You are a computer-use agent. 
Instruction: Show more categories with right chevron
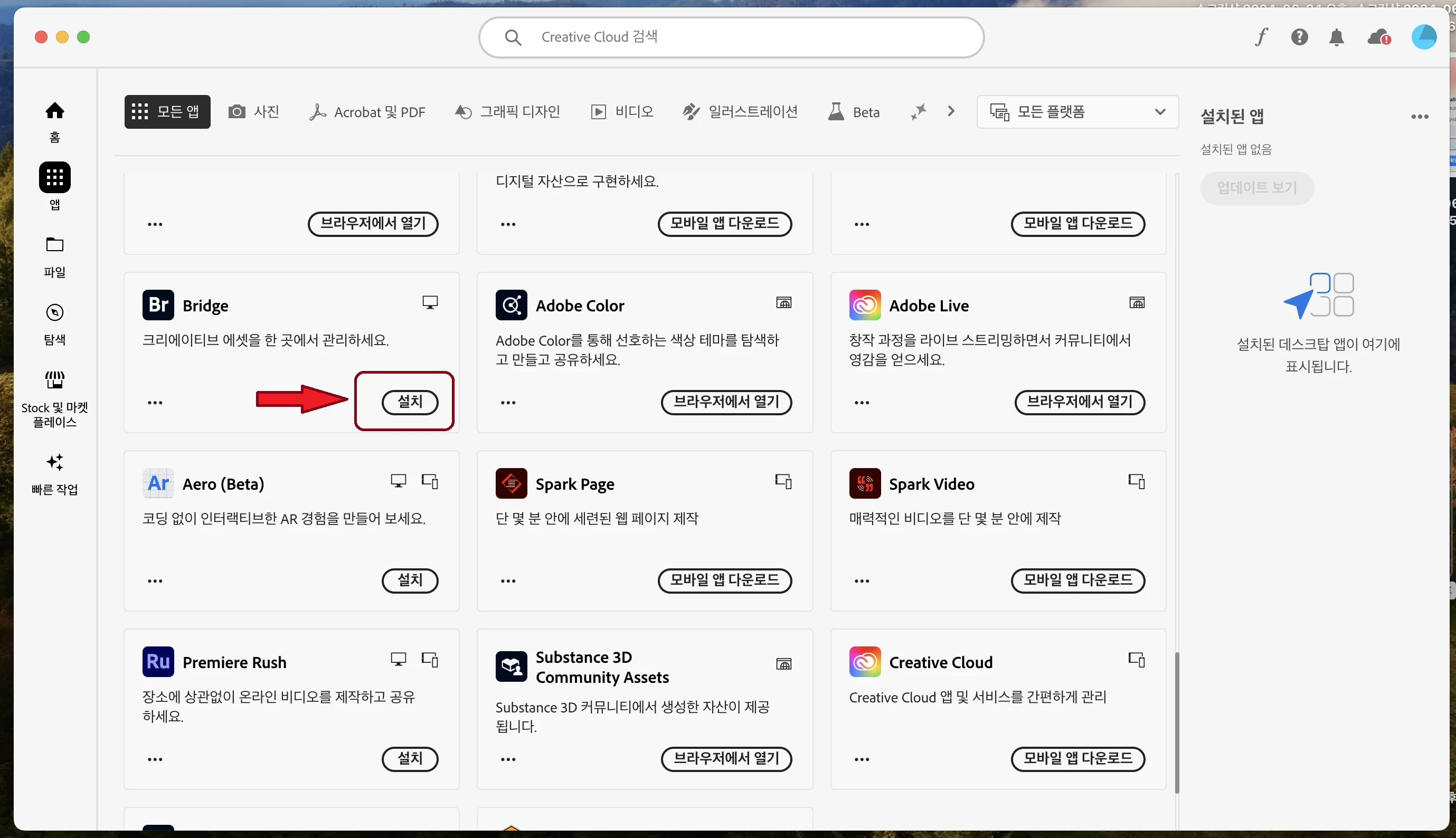coord(951,112)
